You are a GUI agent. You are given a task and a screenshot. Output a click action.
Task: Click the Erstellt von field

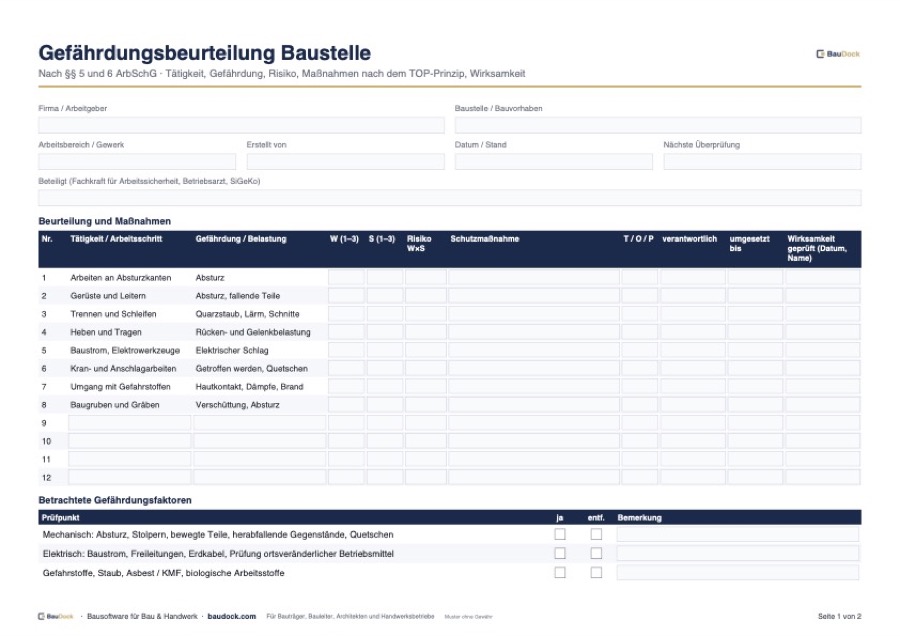[x=346, y=161]
